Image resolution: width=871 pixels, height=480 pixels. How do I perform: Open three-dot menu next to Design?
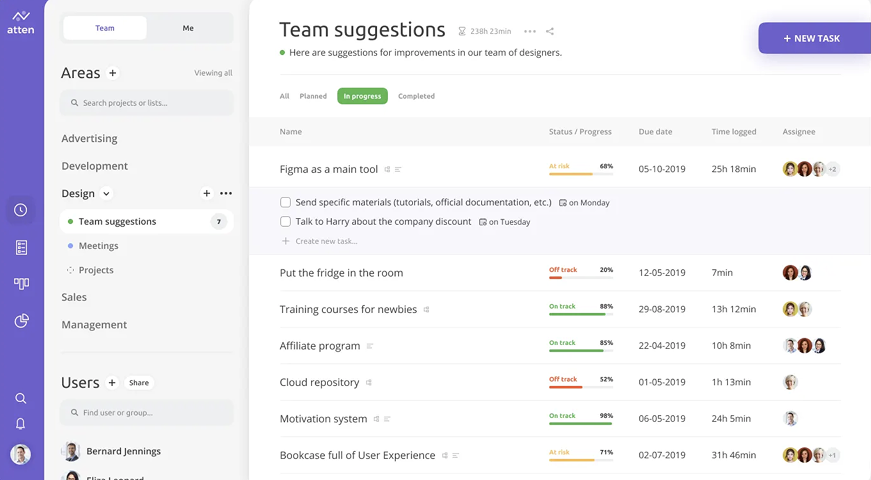(226, 194)
